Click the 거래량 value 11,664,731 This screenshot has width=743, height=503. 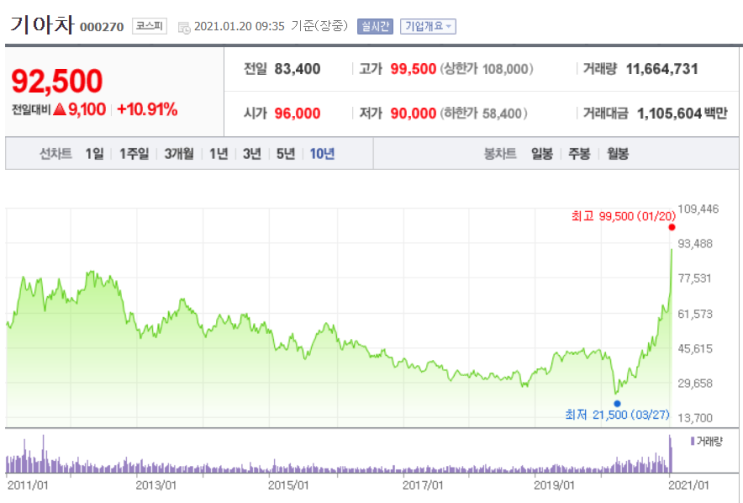pos(662,69)
